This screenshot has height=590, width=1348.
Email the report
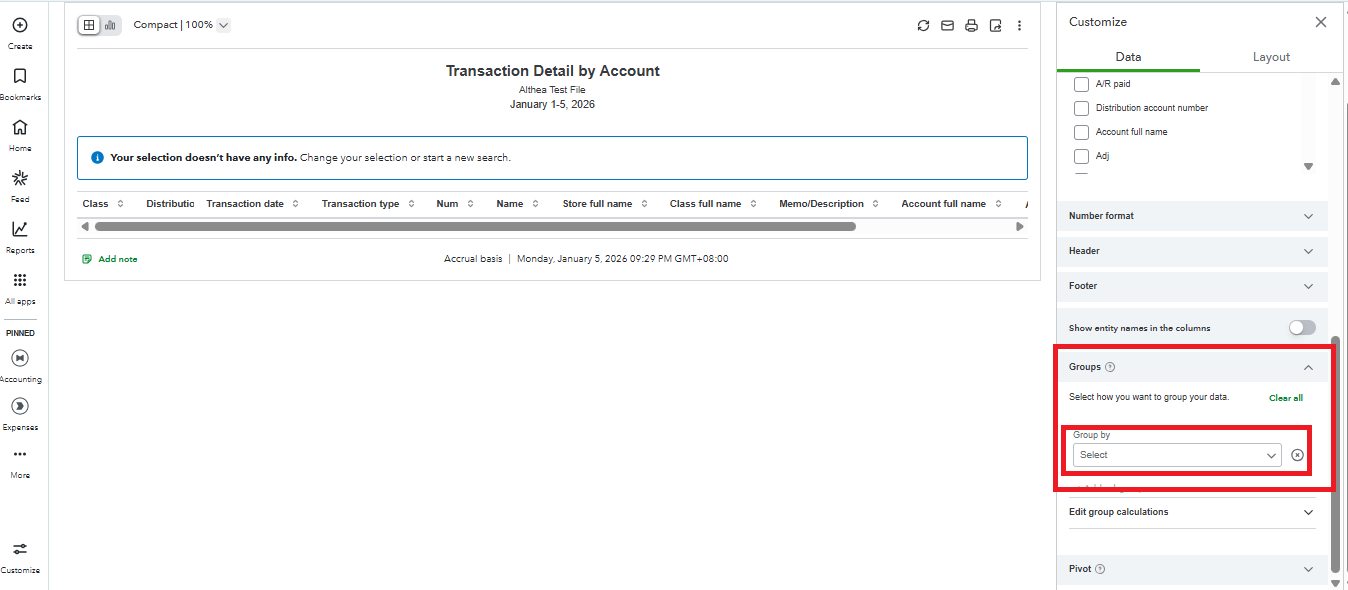point(947,26)
